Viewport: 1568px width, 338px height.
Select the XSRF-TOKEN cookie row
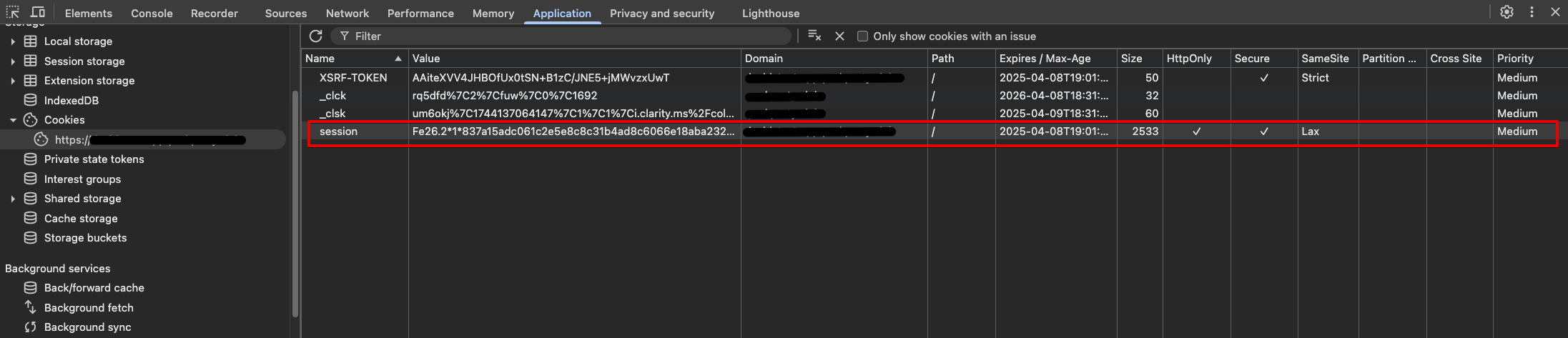coord(933,78)
